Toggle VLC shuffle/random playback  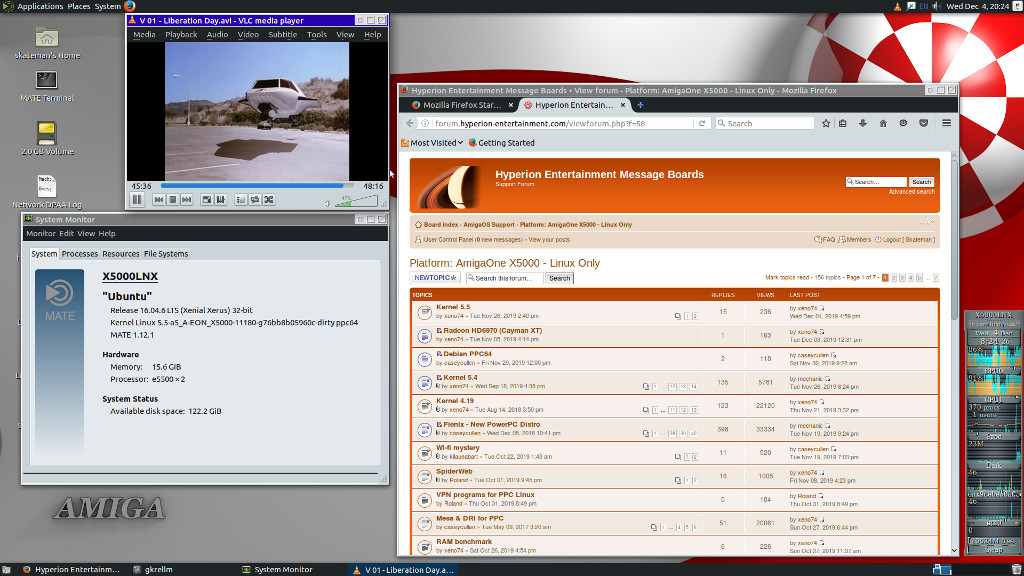pyautogui.click(x=269, y=200)
